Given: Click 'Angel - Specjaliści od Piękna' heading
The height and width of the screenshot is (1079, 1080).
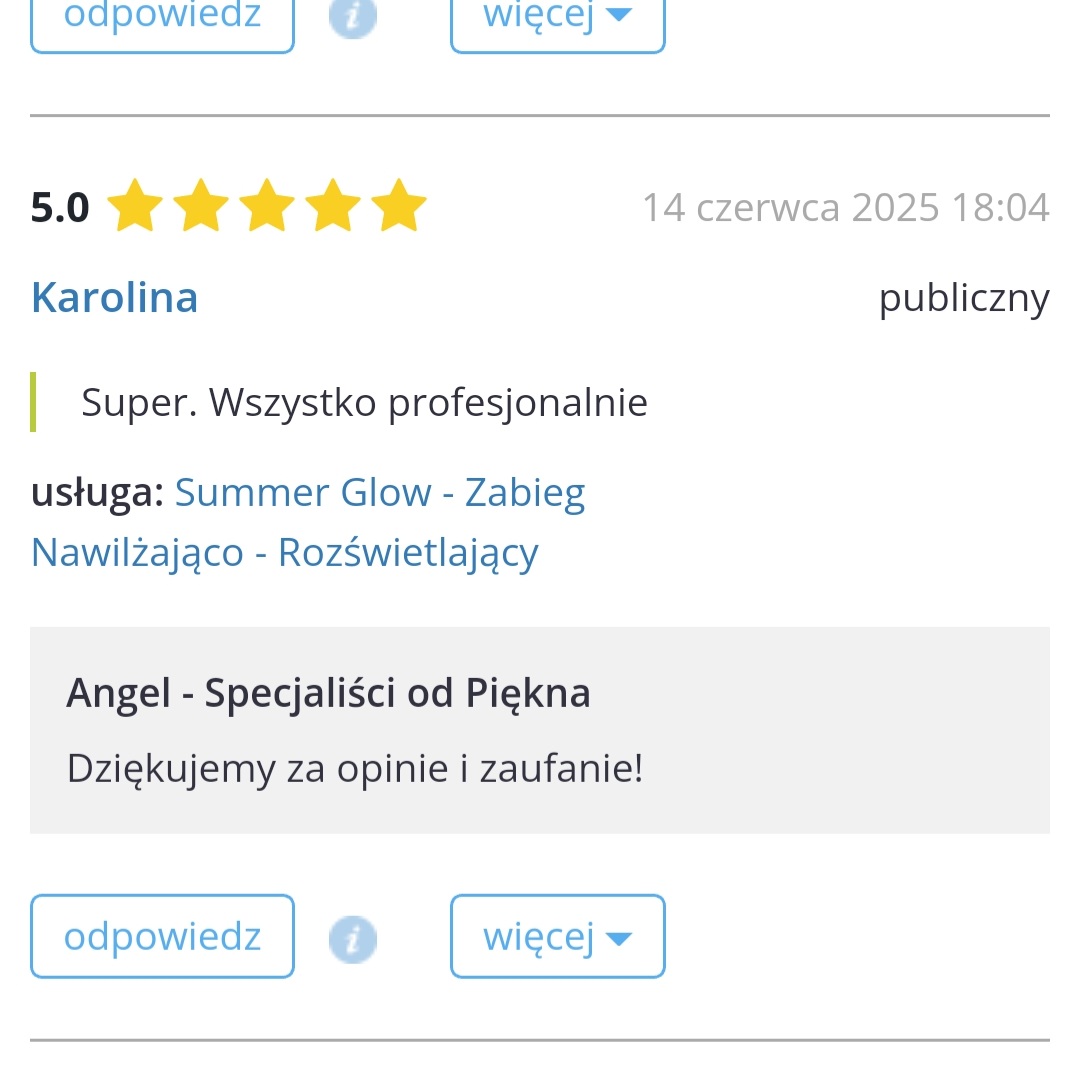Looking at the screenshot, I should pyautogui.click(x=328, y=693).
